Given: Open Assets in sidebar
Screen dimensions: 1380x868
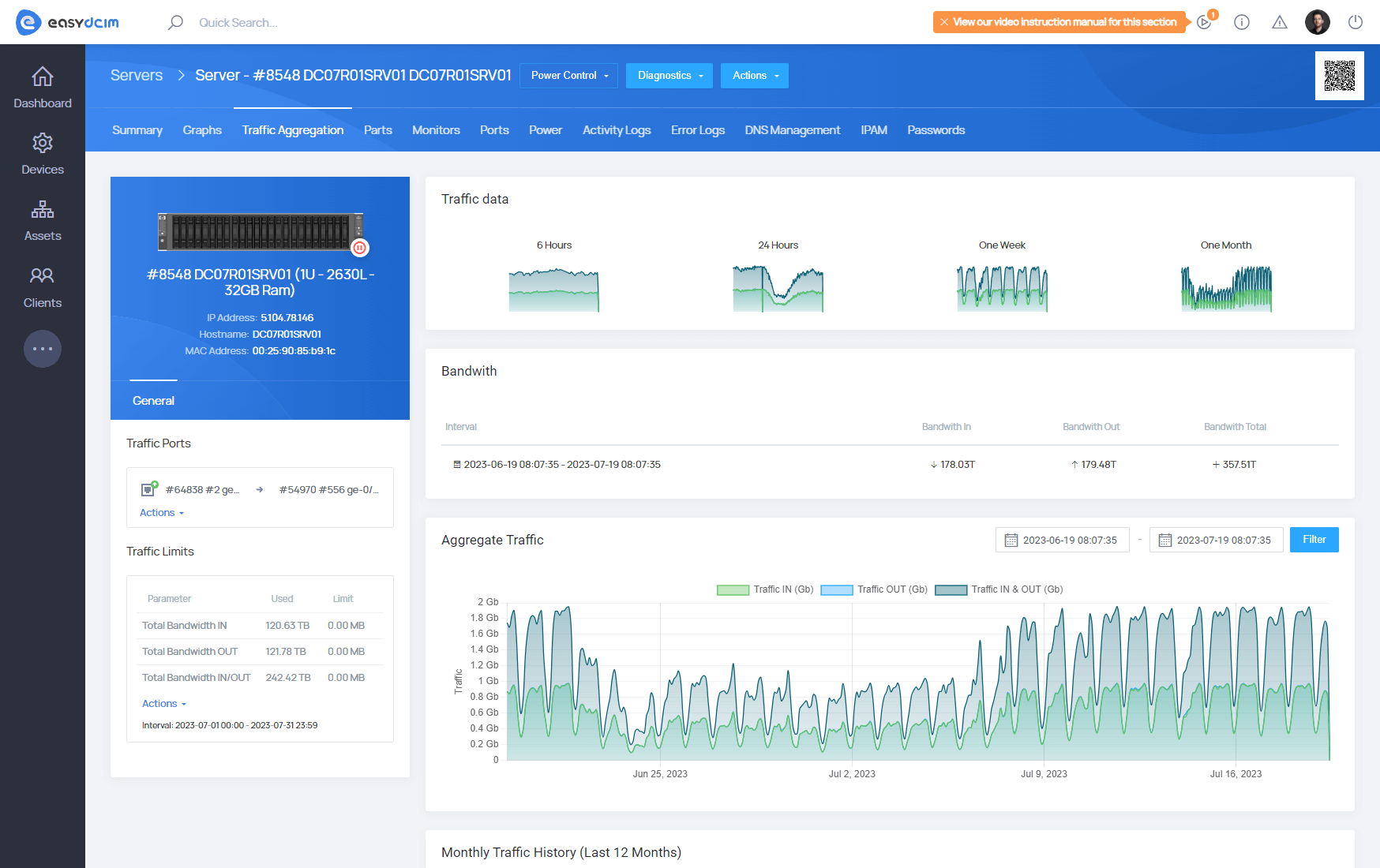Looking at the screenshot, I should coord(43,220).
